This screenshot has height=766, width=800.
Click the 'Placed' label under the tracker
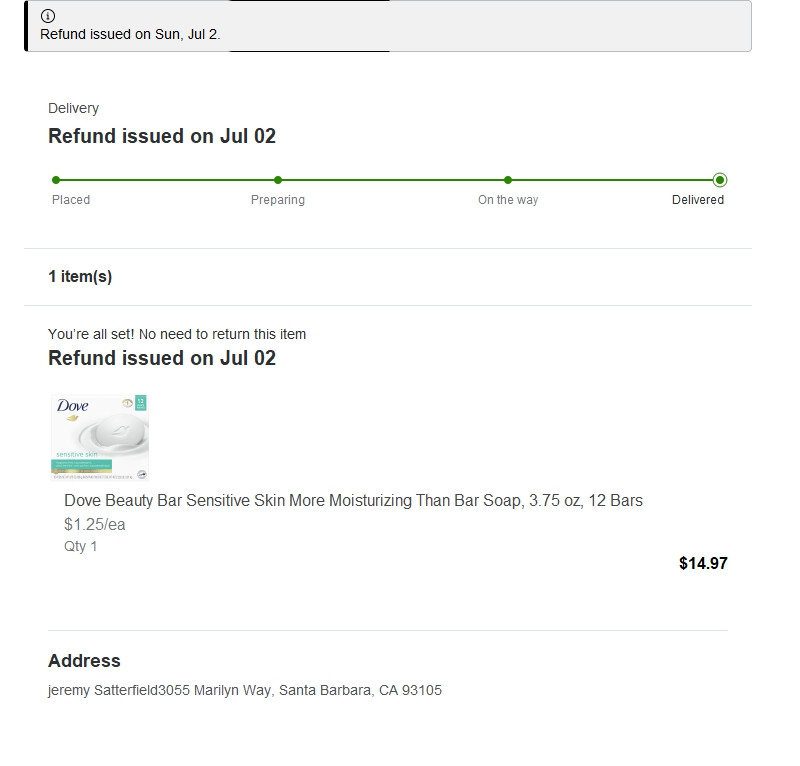point(71,200)
